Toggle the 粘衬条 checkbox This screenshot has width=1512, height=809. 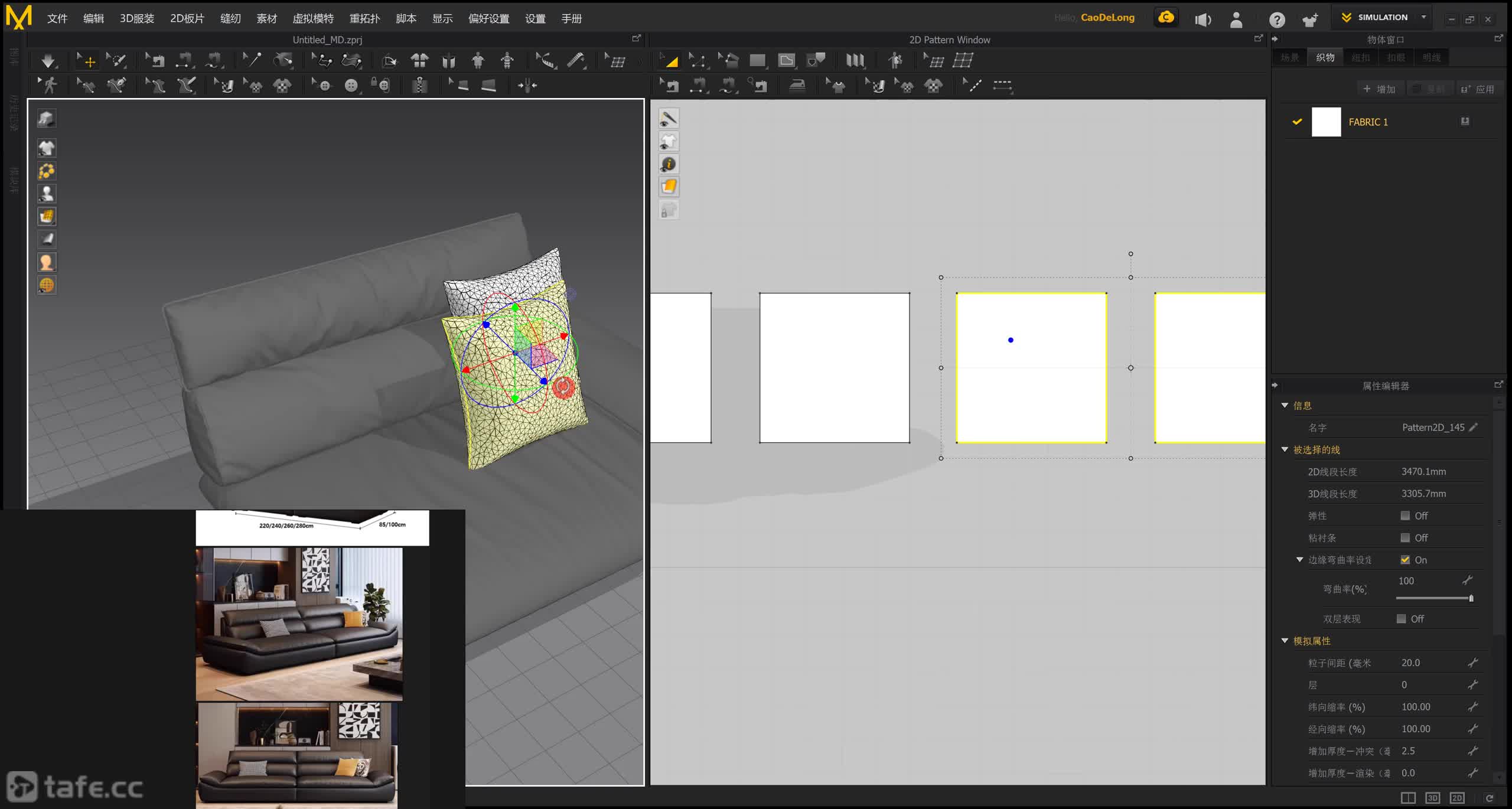pyautogui.click(x=1405, y=537)
